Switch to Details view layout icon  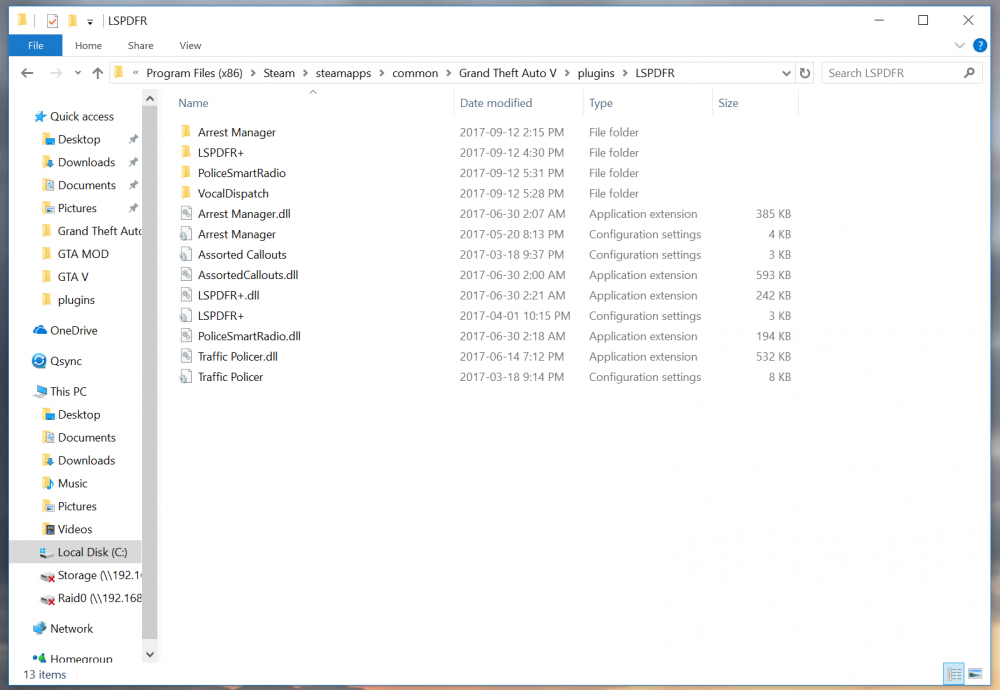tap(954, 673)
